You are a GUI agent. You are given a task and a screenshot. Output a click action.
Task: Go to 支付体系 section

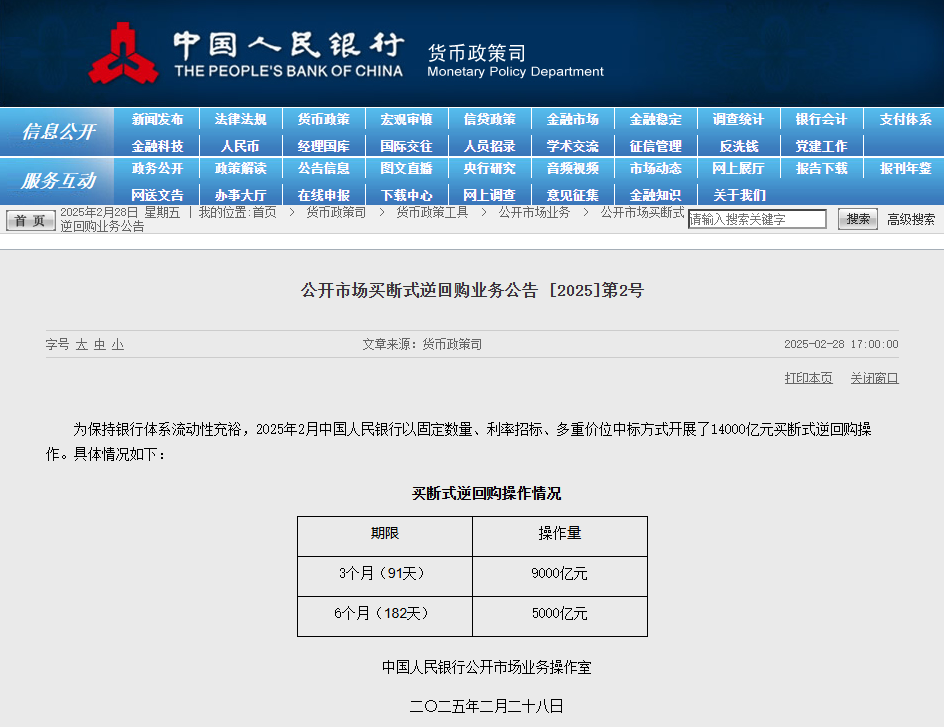point(905,119)
